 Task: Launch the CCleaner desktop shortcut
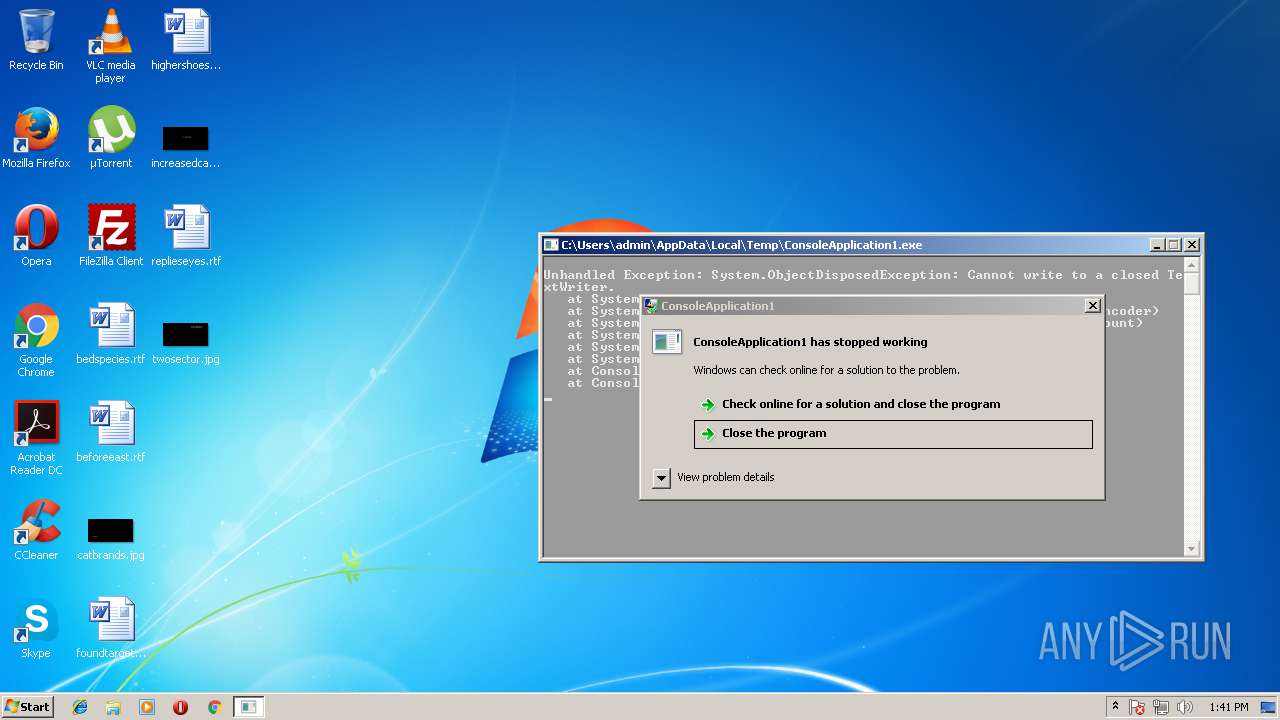tap(36, 530)
